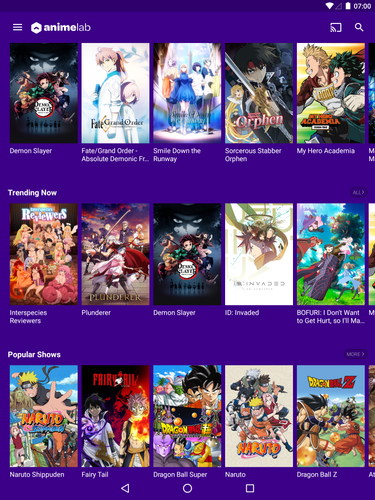375x500 pixels.
Task: Tap the Android recent apps square
Action: coord(250,488)
